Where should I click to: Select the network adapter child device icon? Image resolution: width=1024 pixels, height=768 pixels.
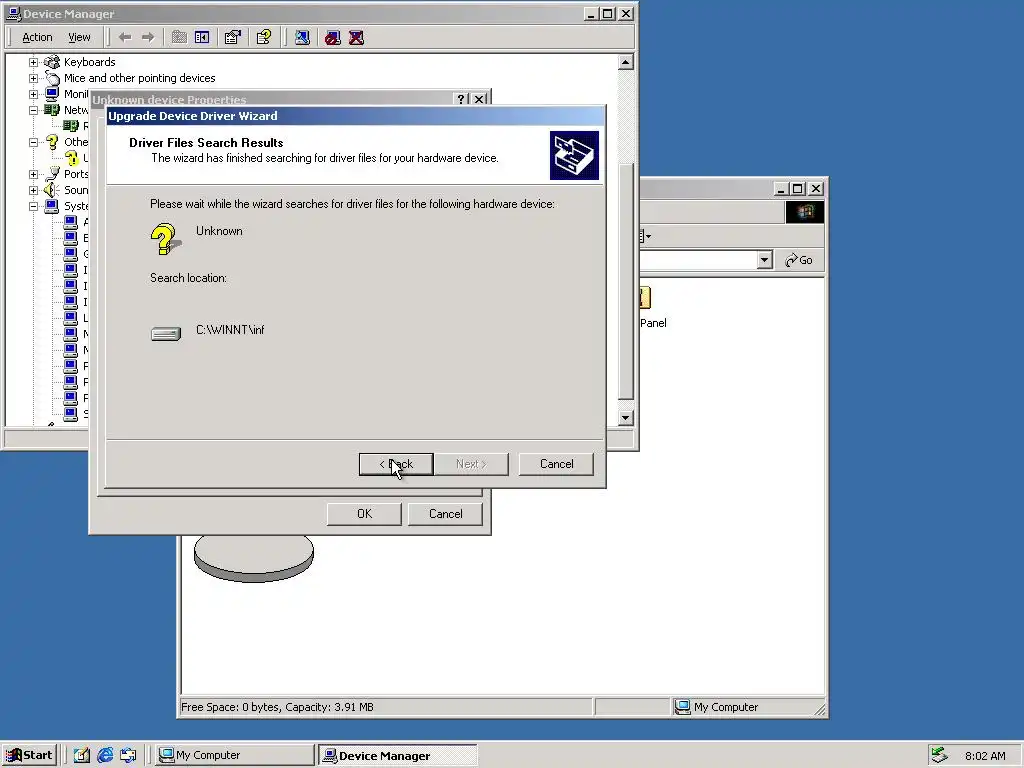pyautogui.click(x=71, y=126)
